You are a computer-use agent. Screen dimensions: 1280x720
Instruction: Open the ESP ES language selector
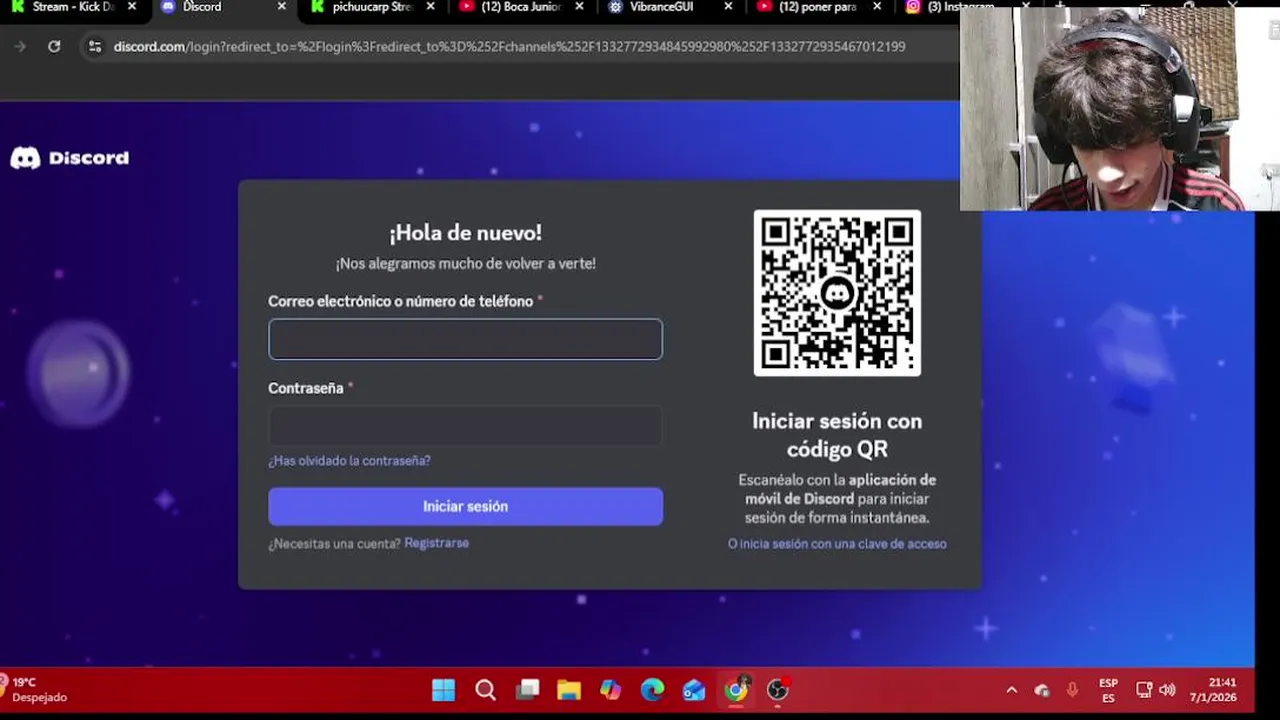click(1108, 690)
